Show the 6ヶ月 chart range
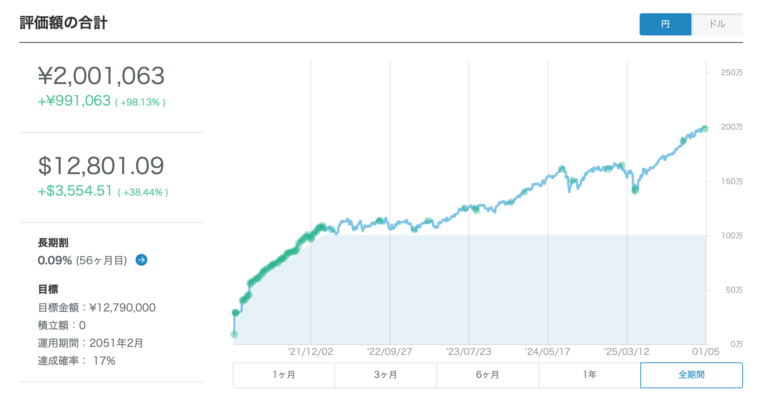 tap(487, 375)
